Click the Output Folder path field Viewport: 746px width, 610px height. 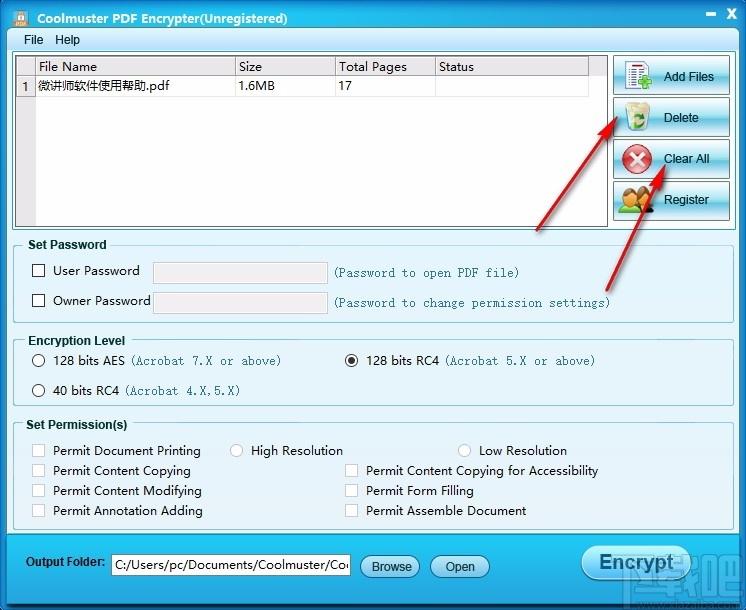coord(231,565)
